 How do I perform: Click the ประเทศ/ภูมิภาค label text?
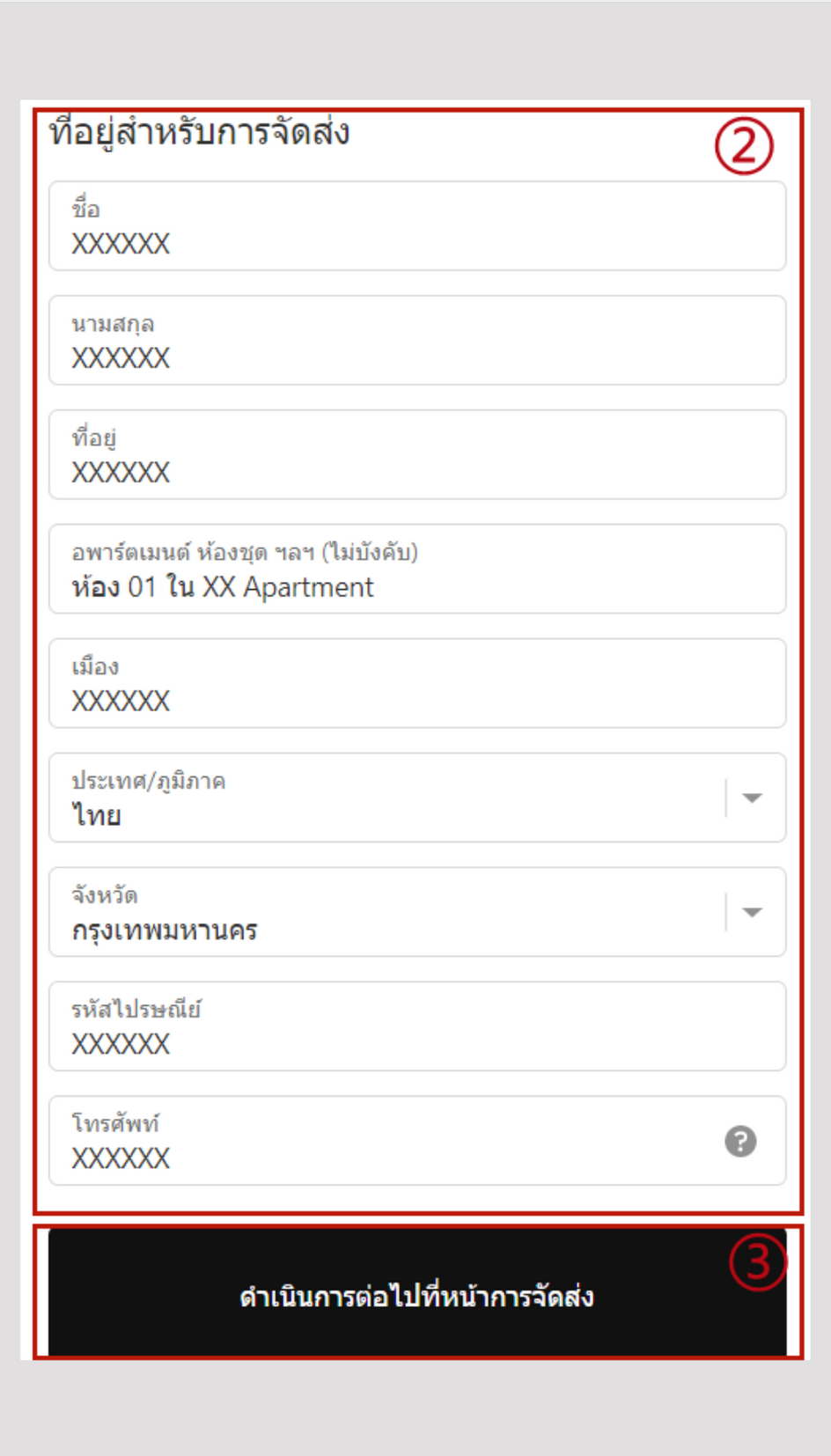click(x=148, y=781)
